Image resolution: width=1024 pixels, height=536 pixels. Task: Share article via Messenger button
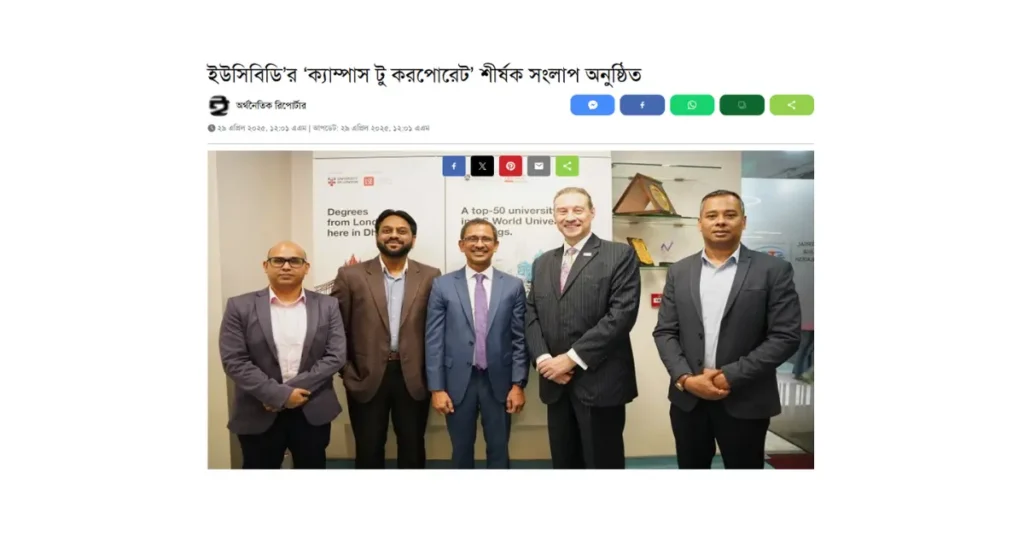point(592,105)
